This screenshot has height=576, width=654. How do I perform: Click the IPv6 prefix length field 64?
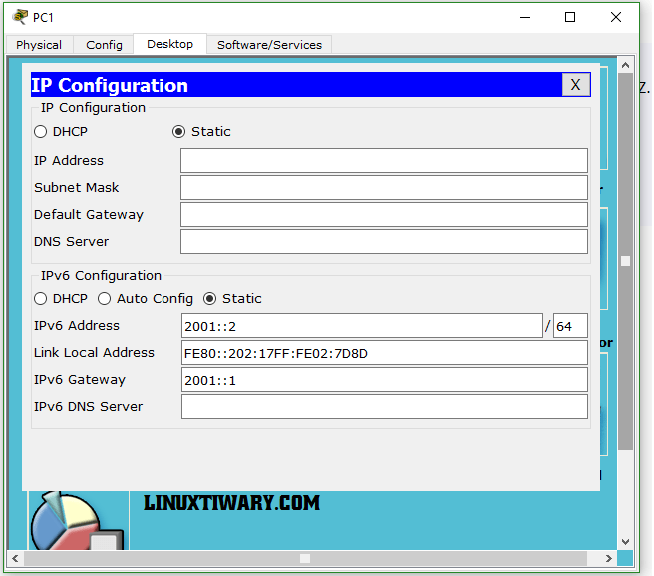[570, 326]
